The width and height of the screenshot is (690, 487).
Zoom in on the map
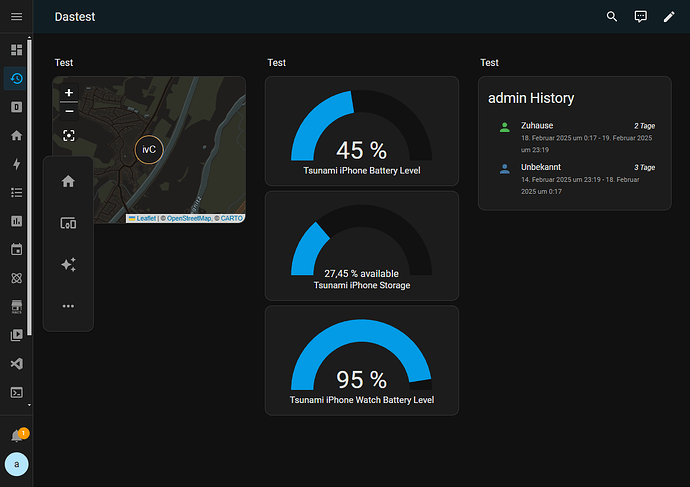pos(68,93)
